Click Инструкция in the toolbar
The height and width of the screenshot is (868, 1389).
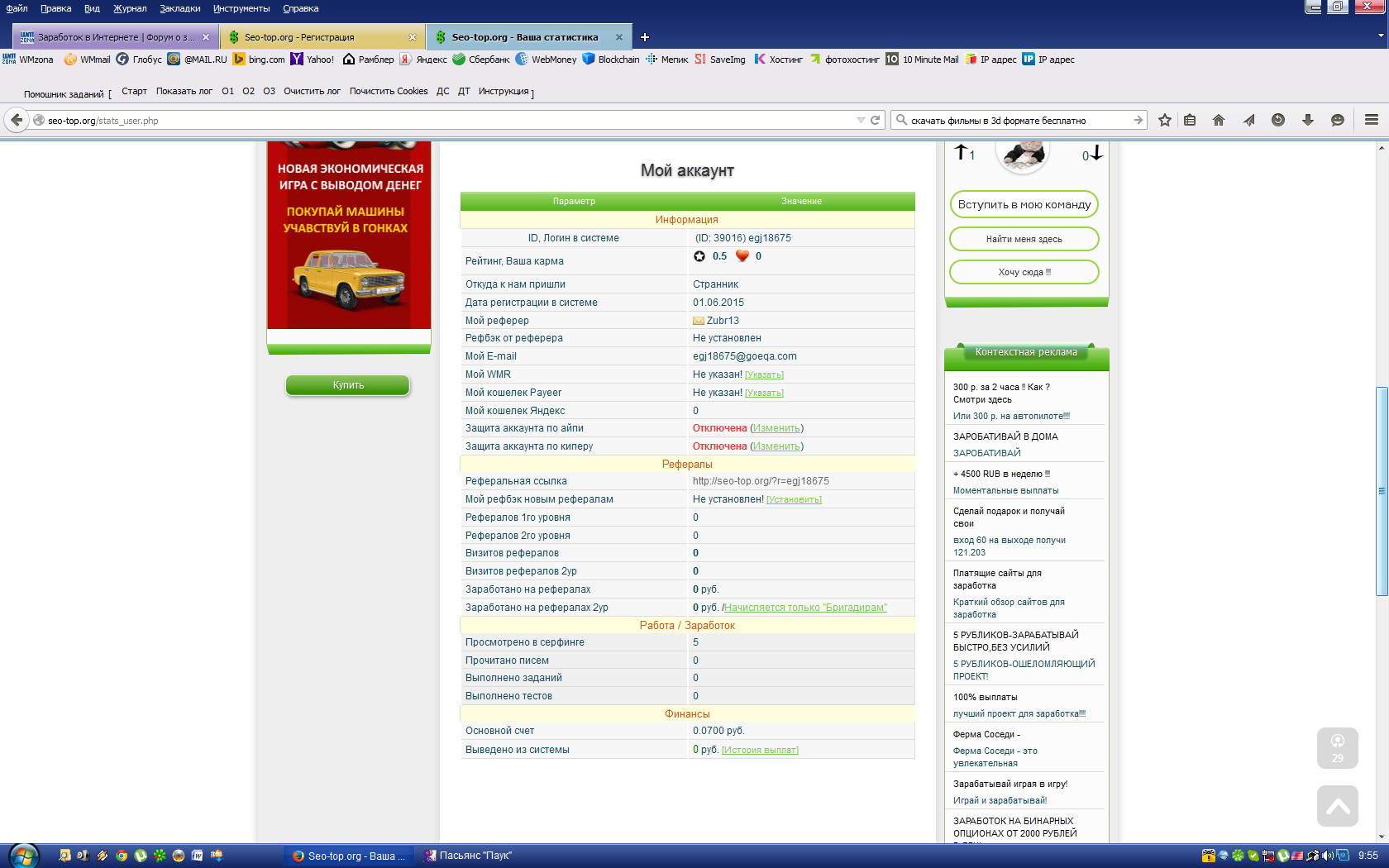point(503,91)
